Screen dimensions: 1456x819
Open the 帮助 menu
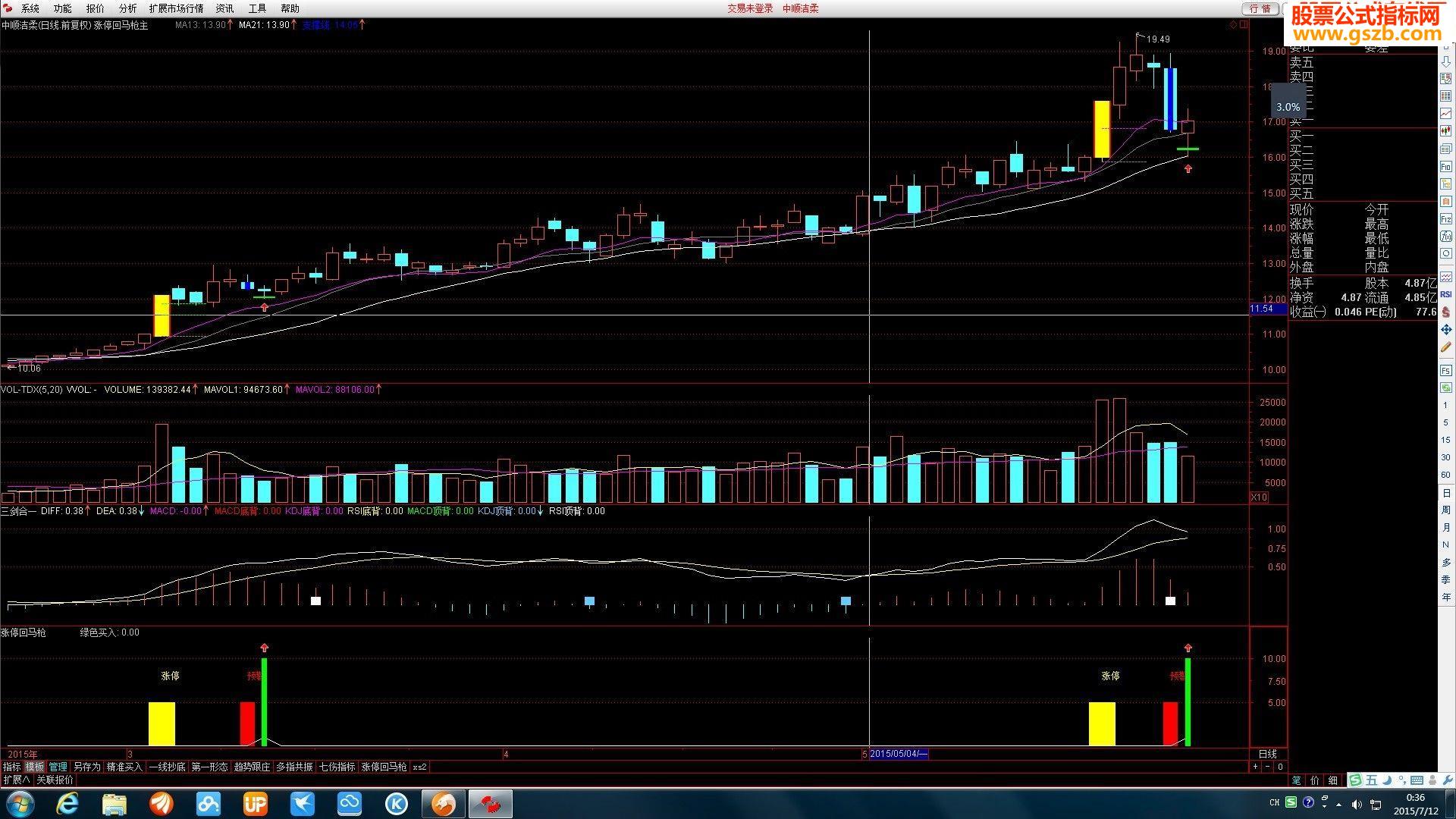(290, 8)
